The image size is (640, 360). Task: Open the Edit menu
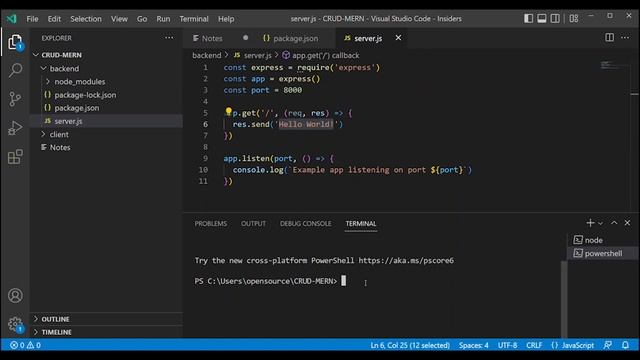click(x=54, y=19)
